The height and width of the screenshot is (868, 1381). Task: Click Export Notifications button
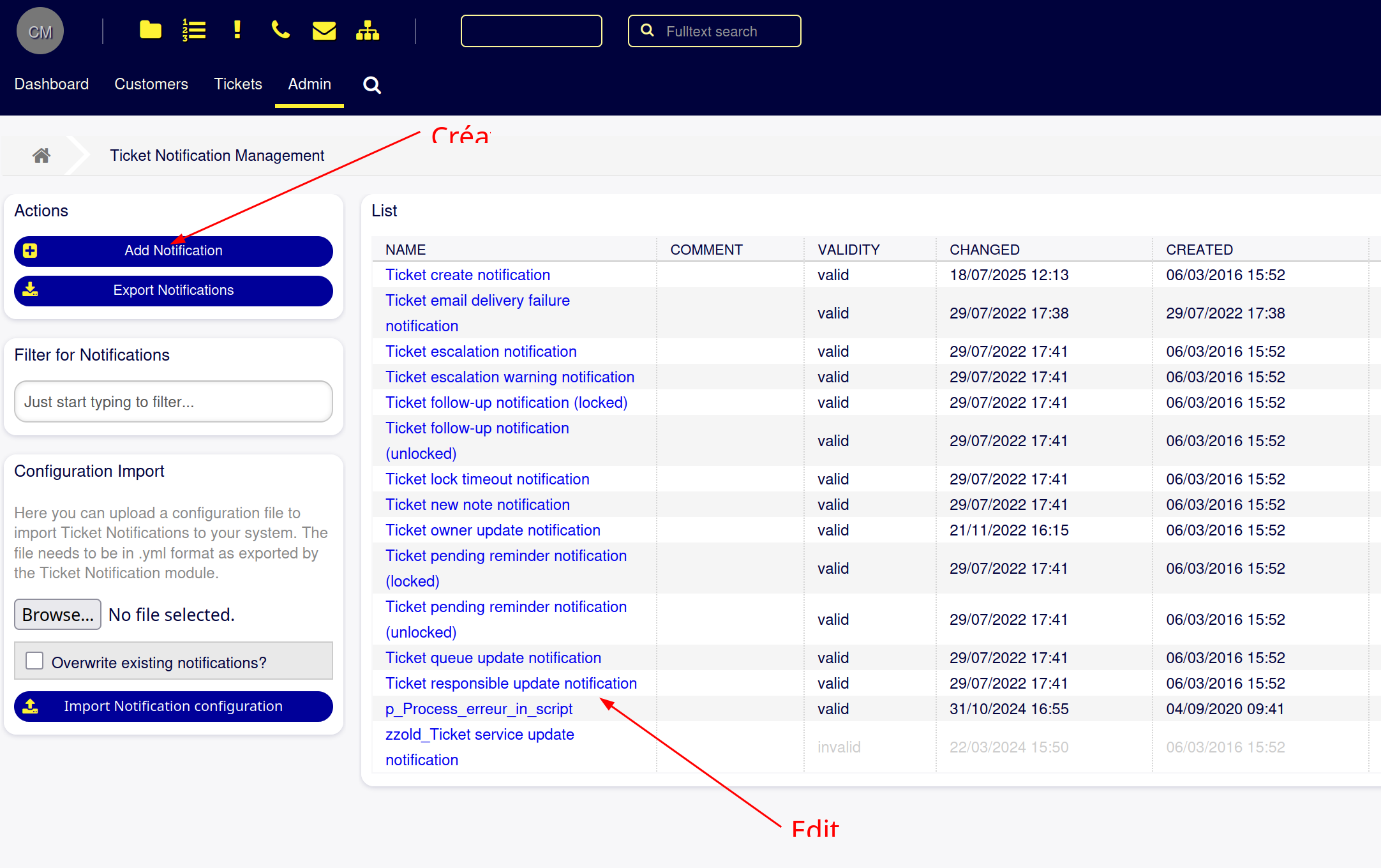[174, 290]
